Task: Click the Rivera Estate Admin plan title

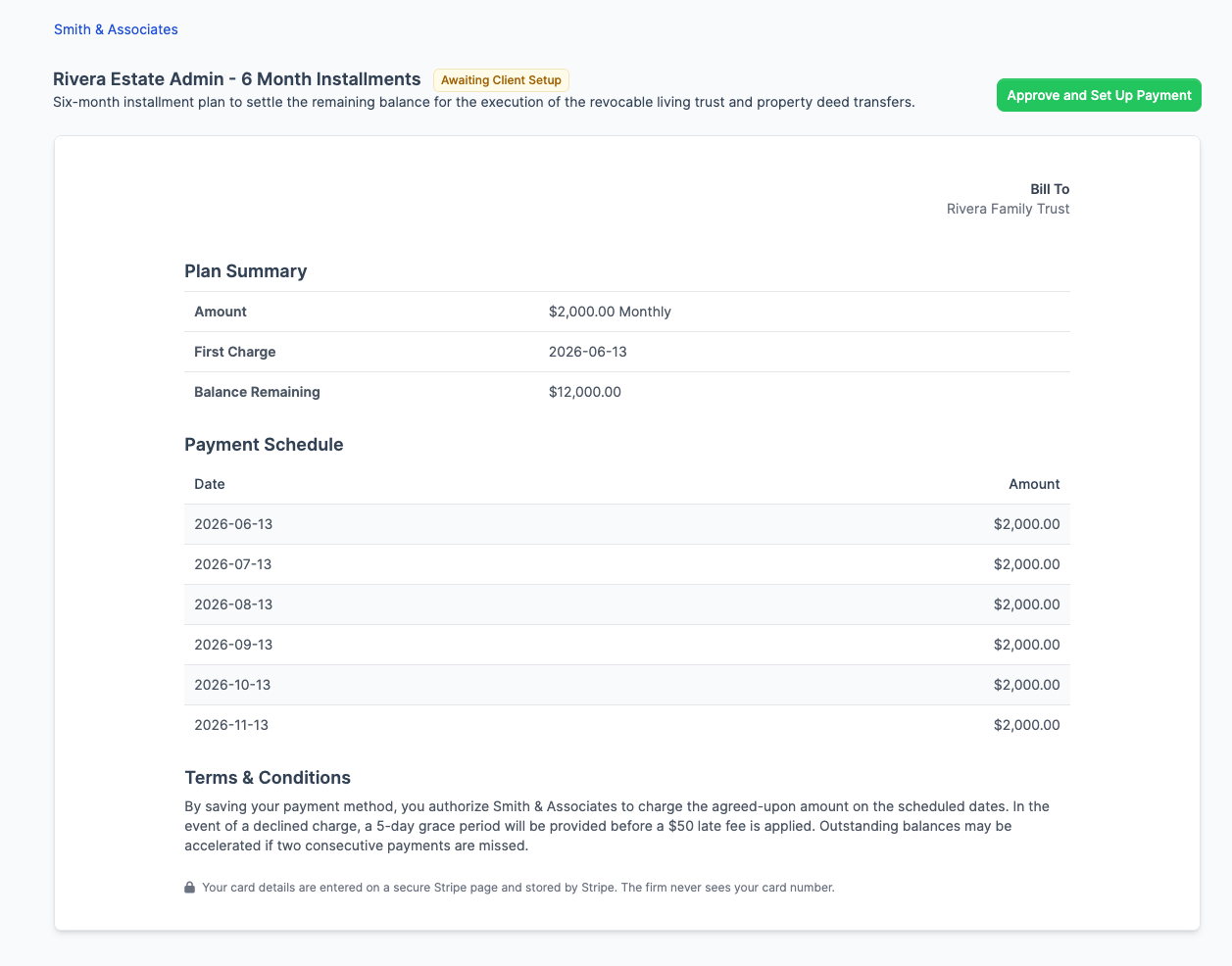Action: coord(237,79)
